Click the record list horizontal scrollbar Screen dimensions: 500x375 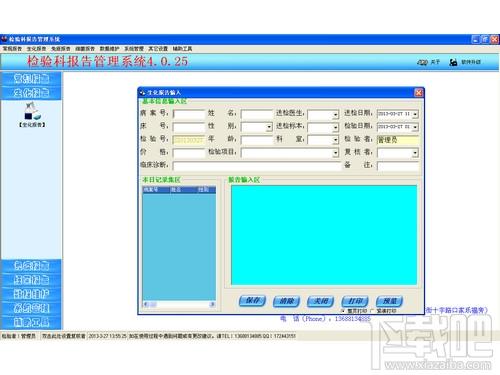[179, 304]
